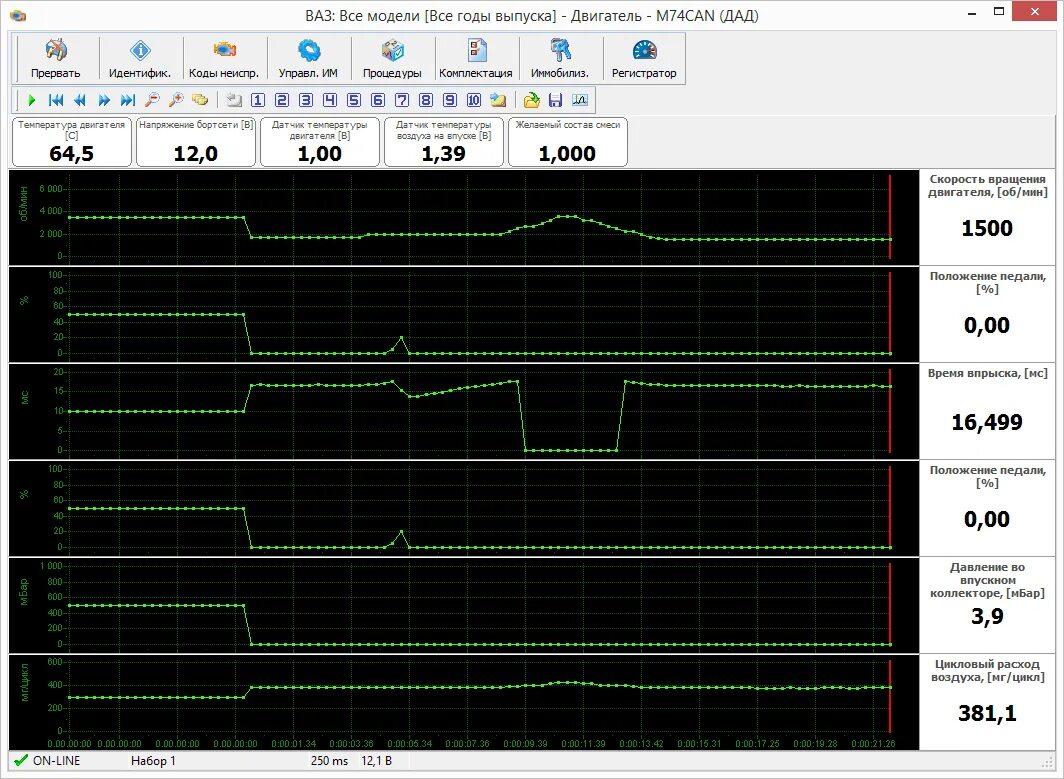
Task: Select parameter set 9
Action: pyautogui.click(x=450, y=100)
